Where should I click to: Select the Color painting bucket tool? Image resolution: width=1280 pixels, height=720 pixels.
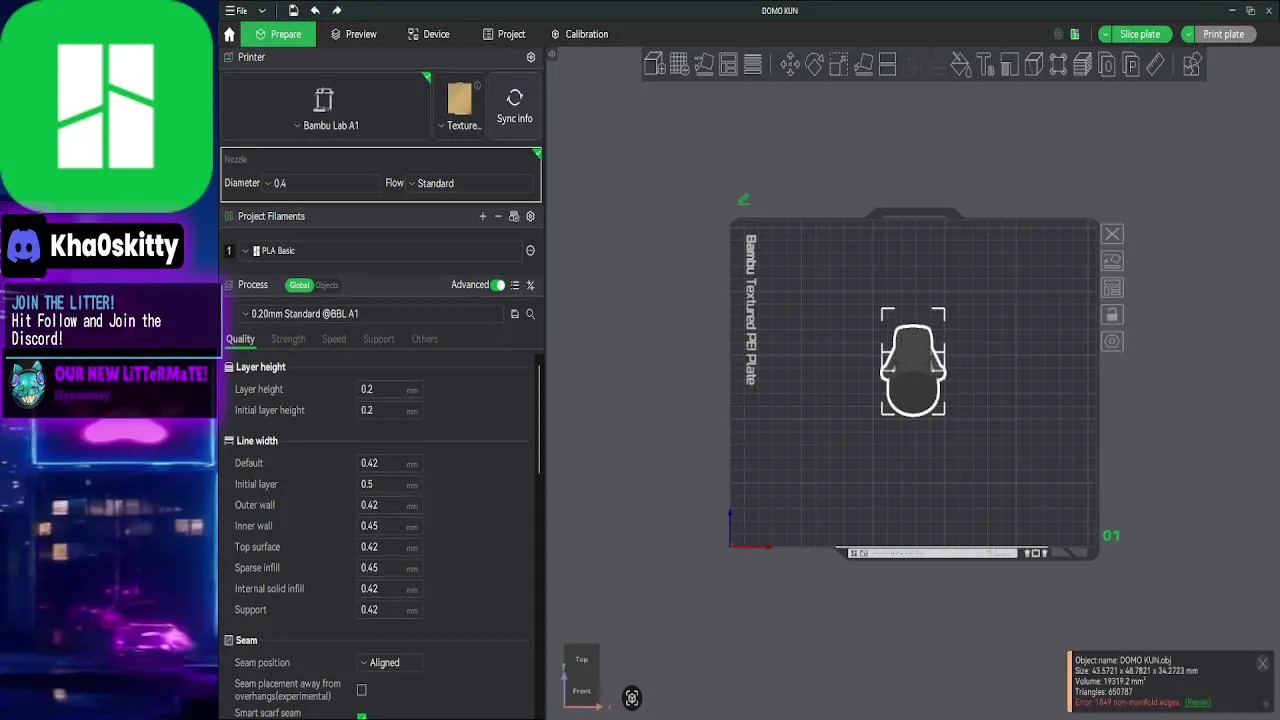tap(961, 65)
